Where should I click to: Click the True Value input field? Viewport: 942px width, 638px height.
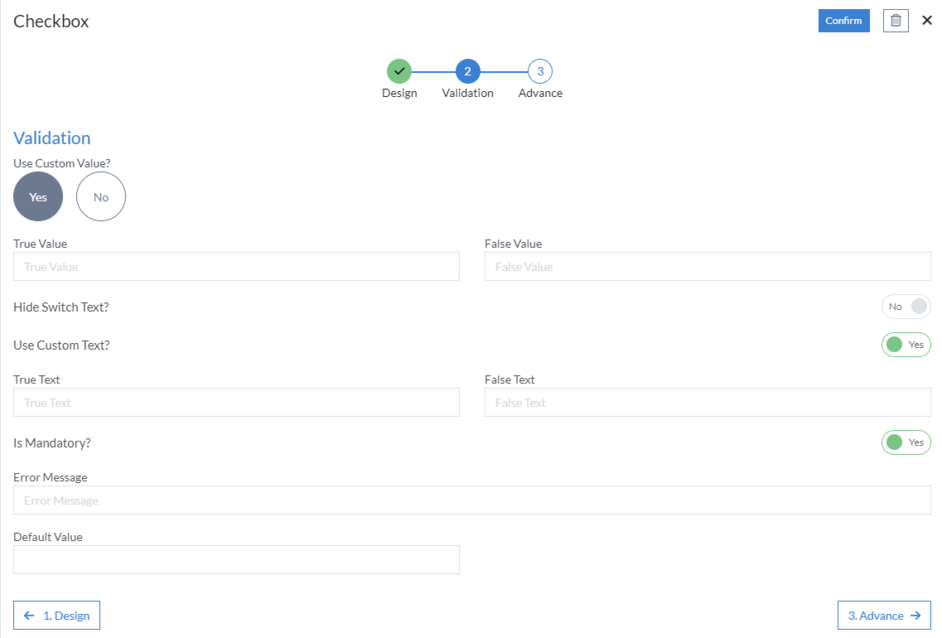235,266
